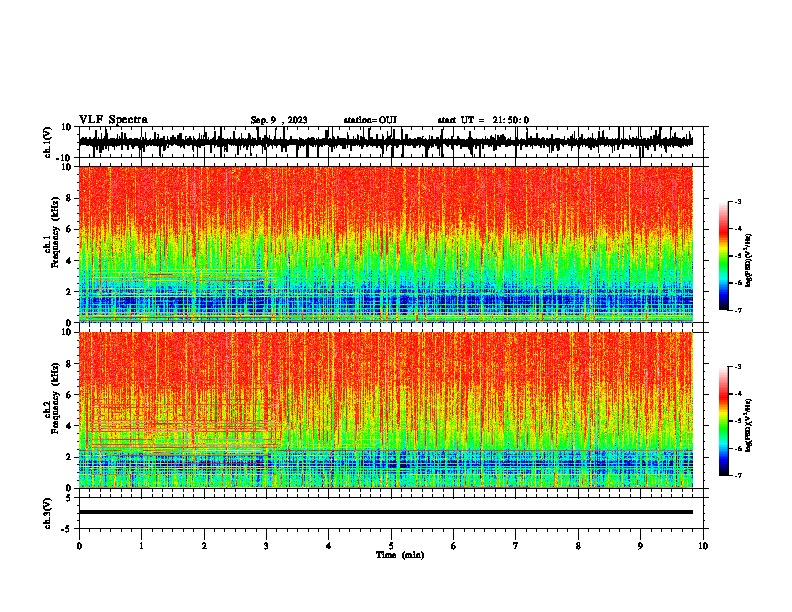Click the ch.3 flat voltage trace line
This screenshot has width=792, height=612.
[x=386, y=512]
